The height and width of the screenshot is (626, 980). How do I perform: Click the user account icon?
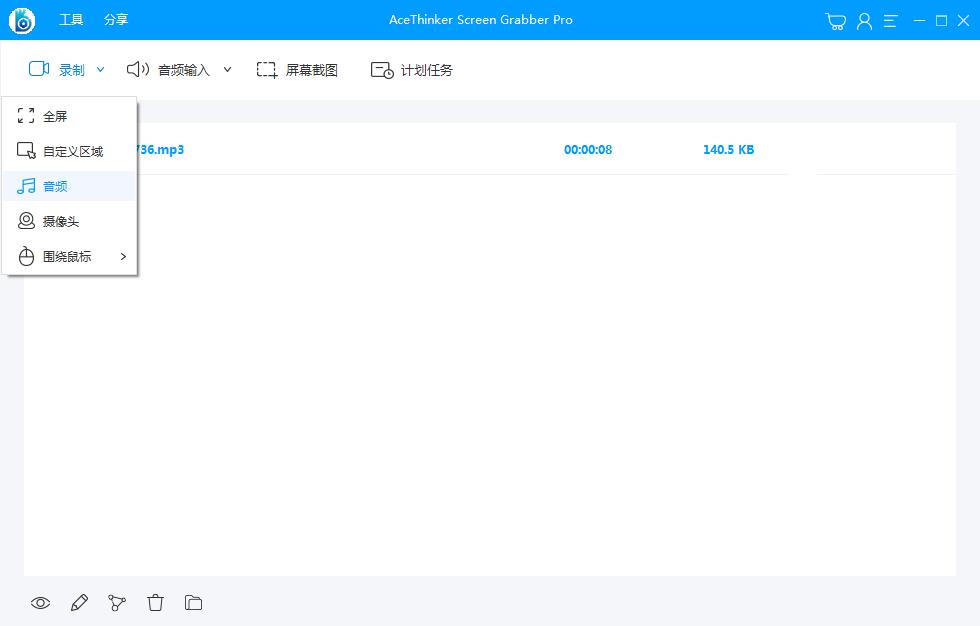pos(864,21)
